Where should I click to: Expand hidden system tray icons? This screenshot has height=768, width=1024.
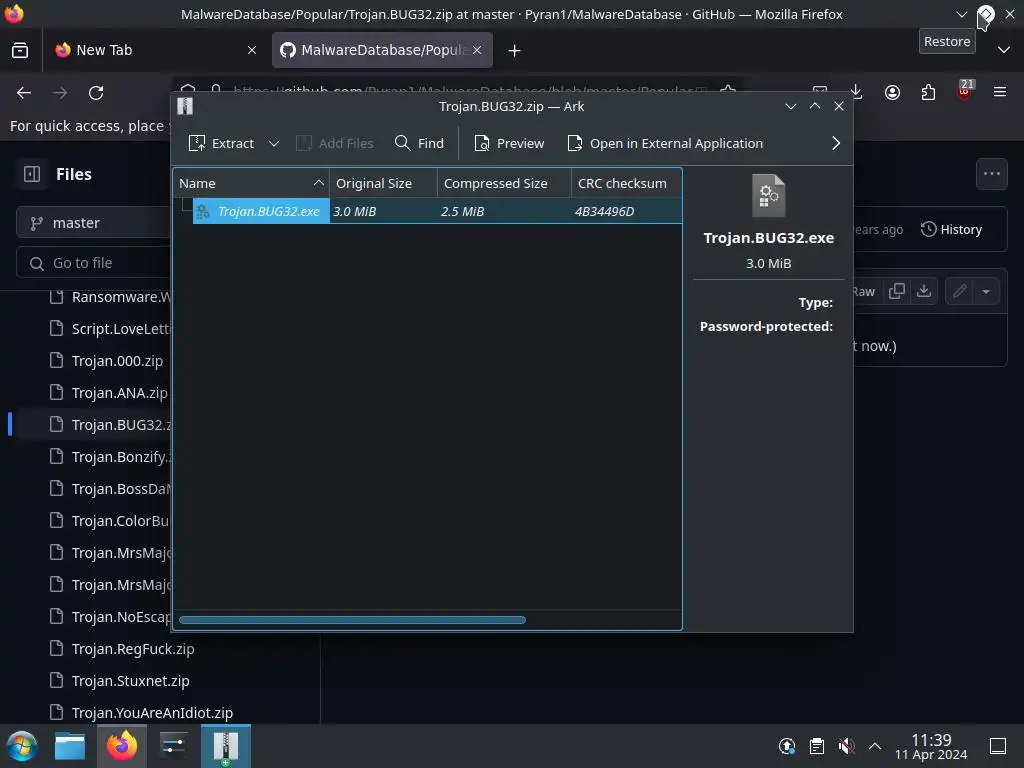[x=875, y=746]
